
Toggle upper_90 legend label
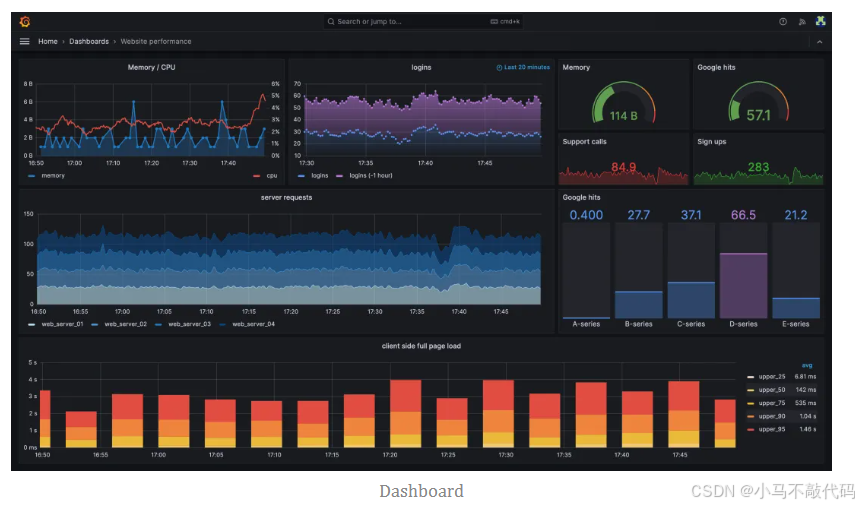point(772,416)
